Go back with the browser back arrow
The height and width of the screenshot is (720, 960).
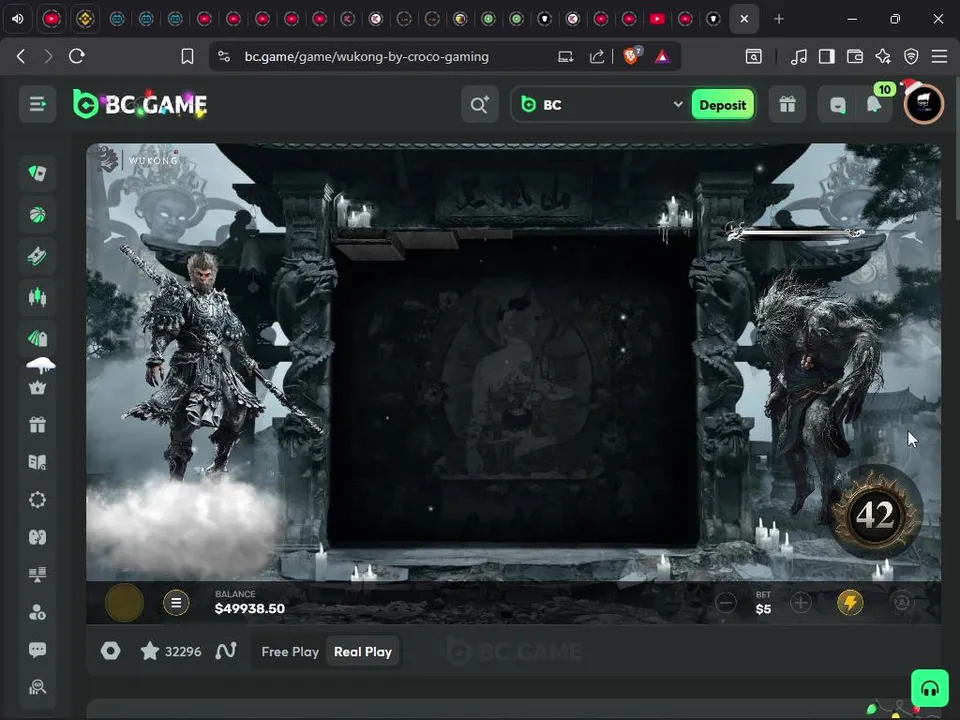pyautogui.click(x=21, y=56)
